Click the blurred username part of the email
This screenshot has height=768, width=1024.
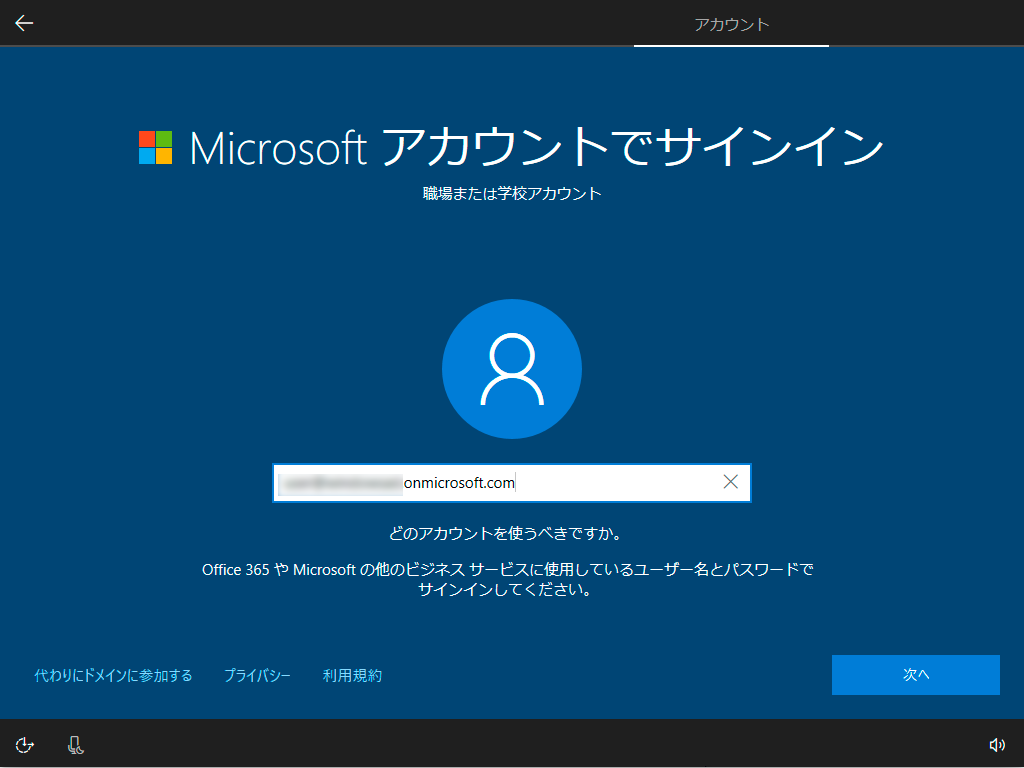click(340, 483)
